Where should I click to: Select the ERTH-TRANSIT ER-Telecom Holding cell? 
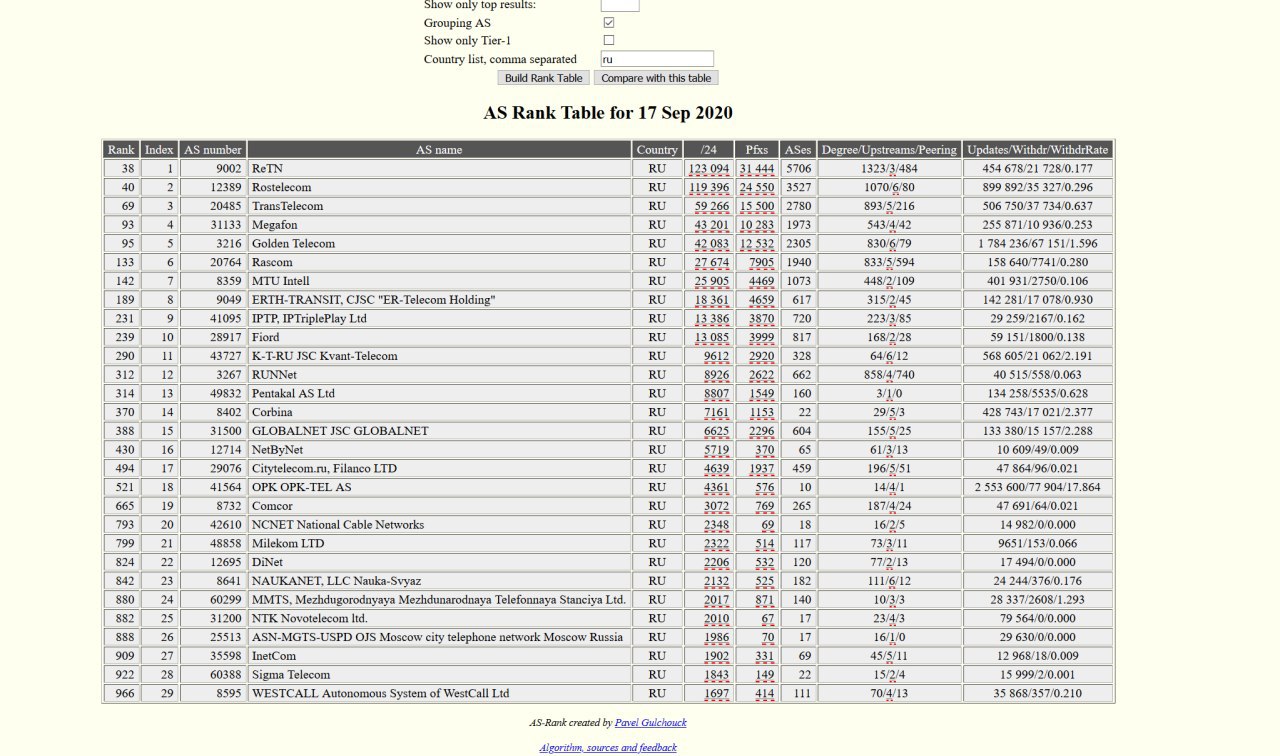pos(440,300)
